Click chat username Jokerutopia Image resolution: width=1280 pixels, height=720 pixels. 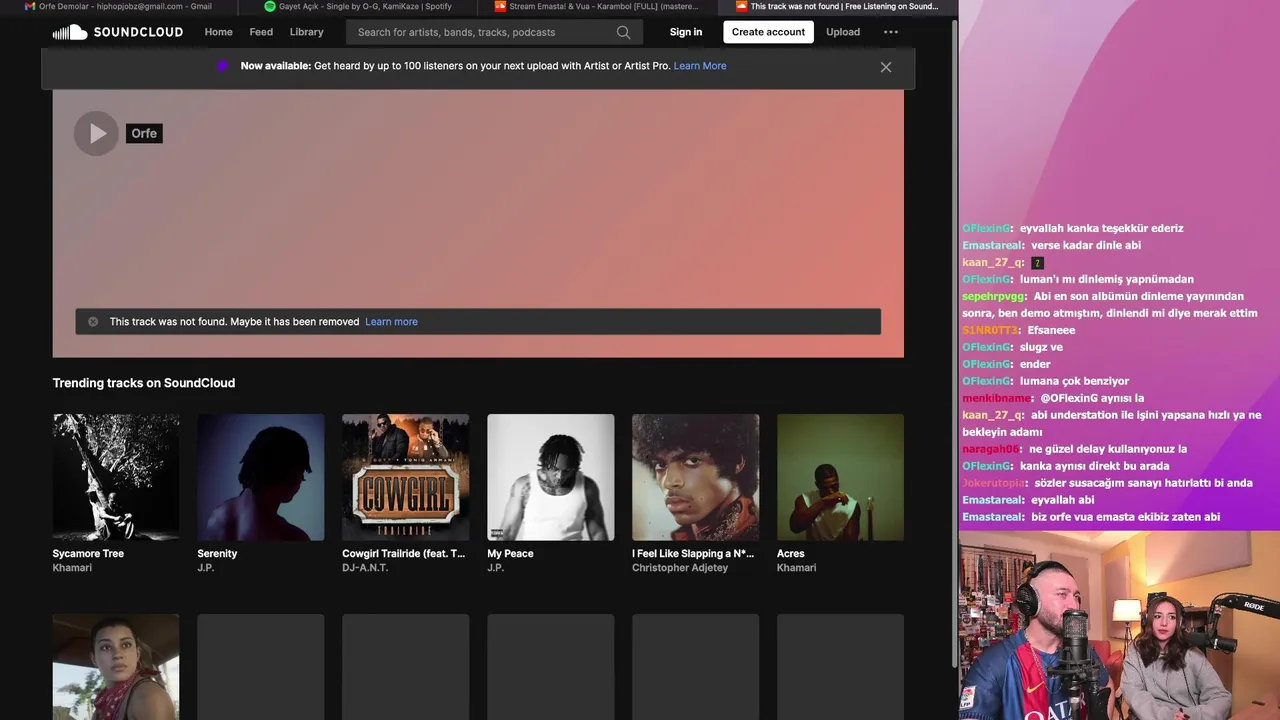click(994, 483)
